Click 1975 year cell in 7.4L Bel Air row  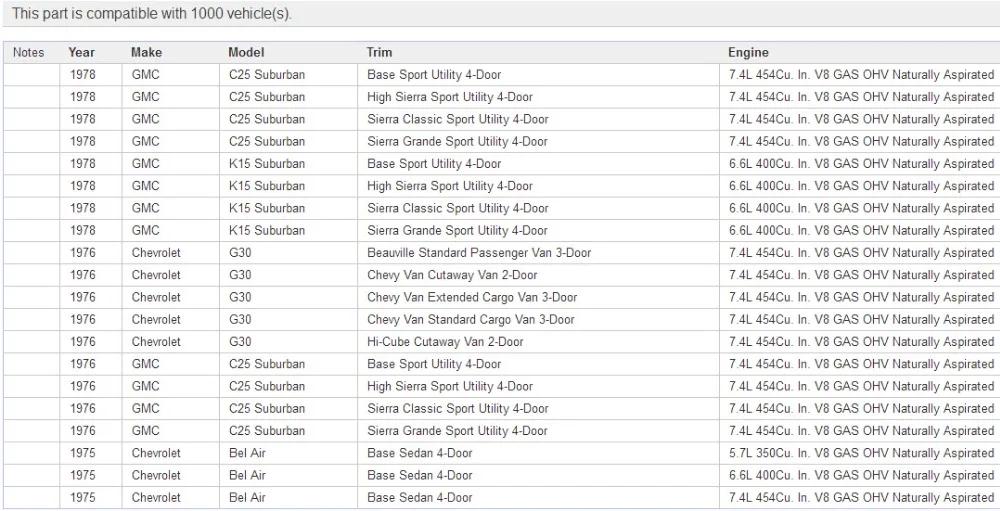pos(91,498)
